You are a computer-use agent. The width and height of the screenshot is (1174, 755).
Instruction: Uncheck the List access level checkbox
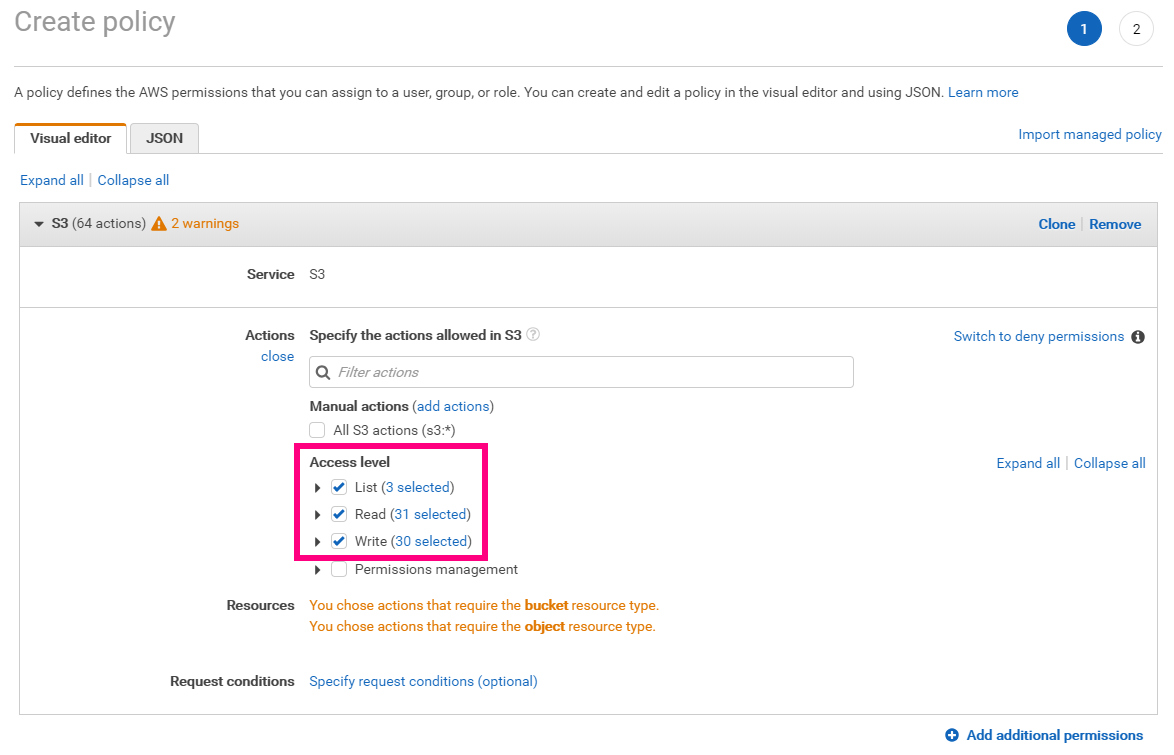pyautogui.click(x=339, y=488)
